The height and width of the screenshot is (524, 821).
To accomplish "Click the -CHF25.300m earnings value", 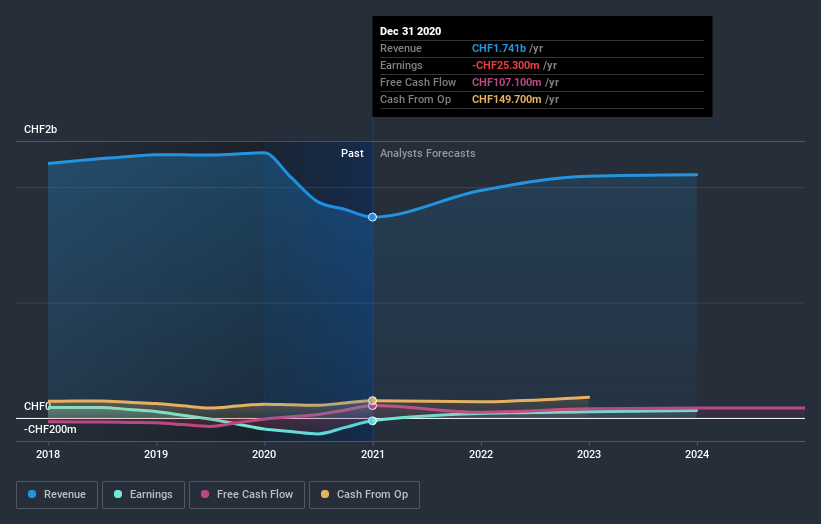I will [505, 65].
